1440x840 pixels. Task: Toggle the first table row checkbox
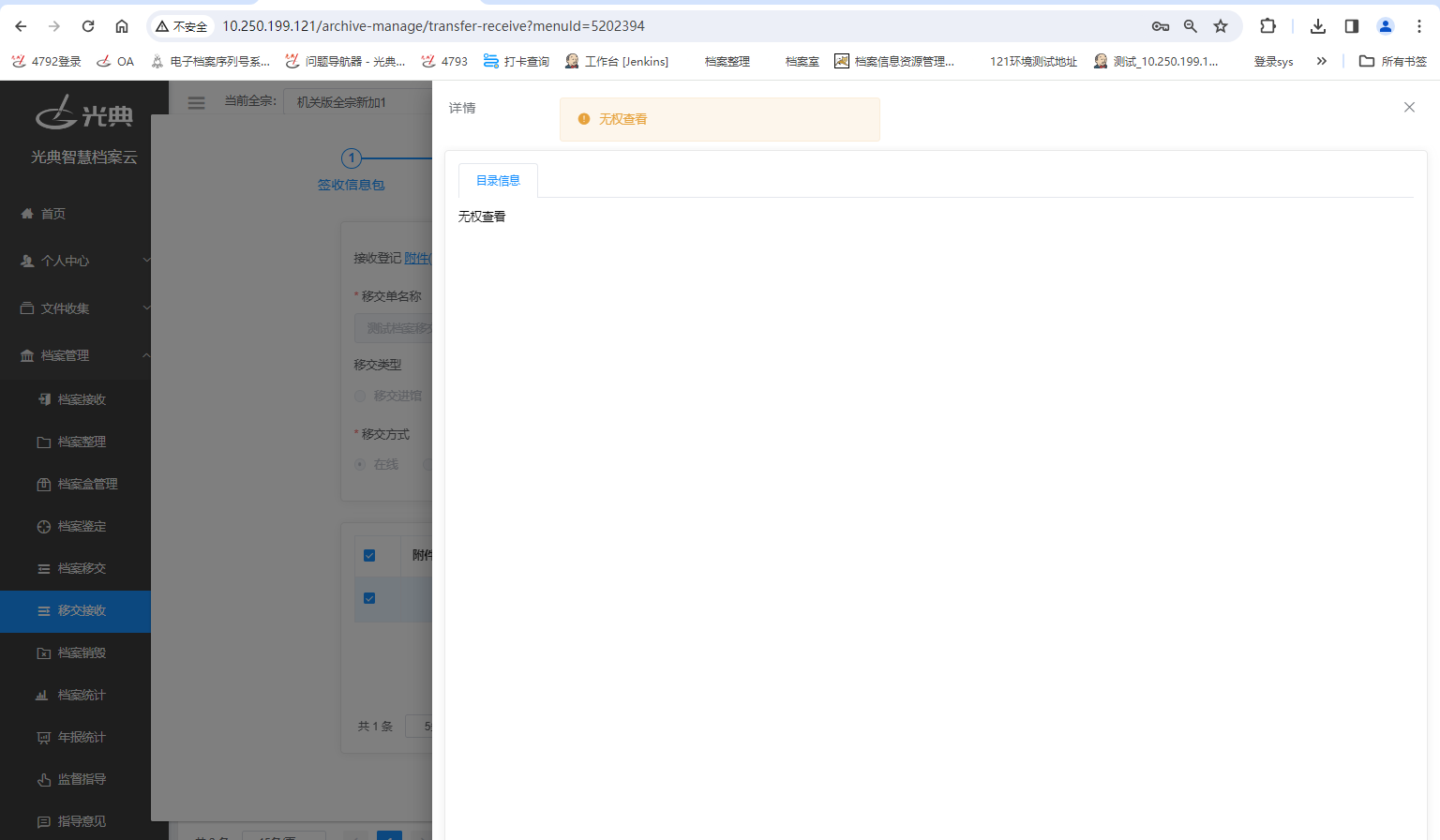click(x=369, y=598)
